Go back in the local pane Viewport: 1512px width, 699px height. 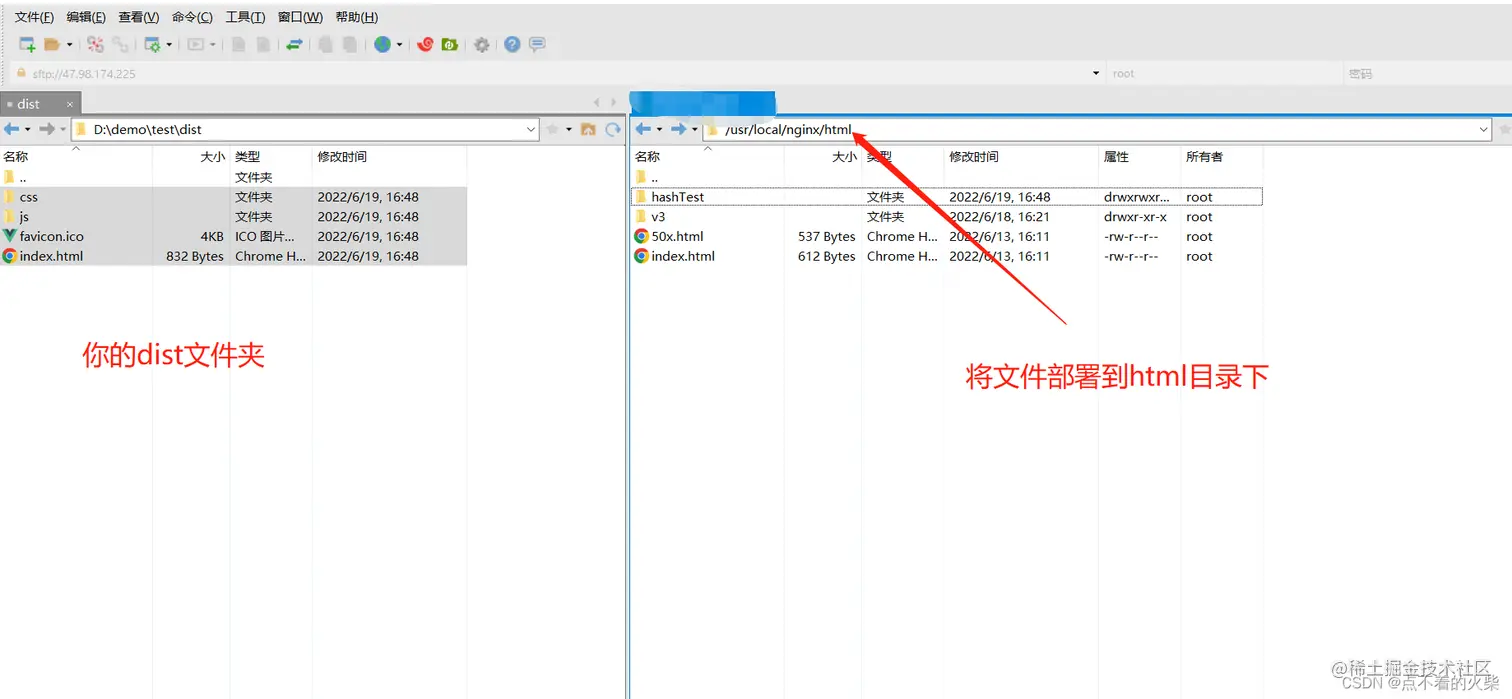(12, 129)
